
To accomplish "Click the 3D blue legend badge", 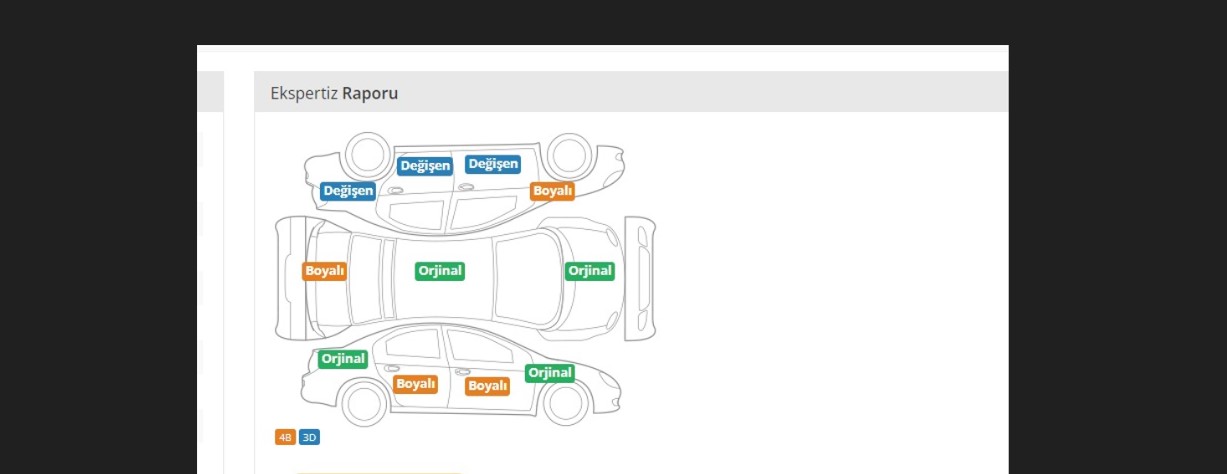I will (x=309, y=437).
